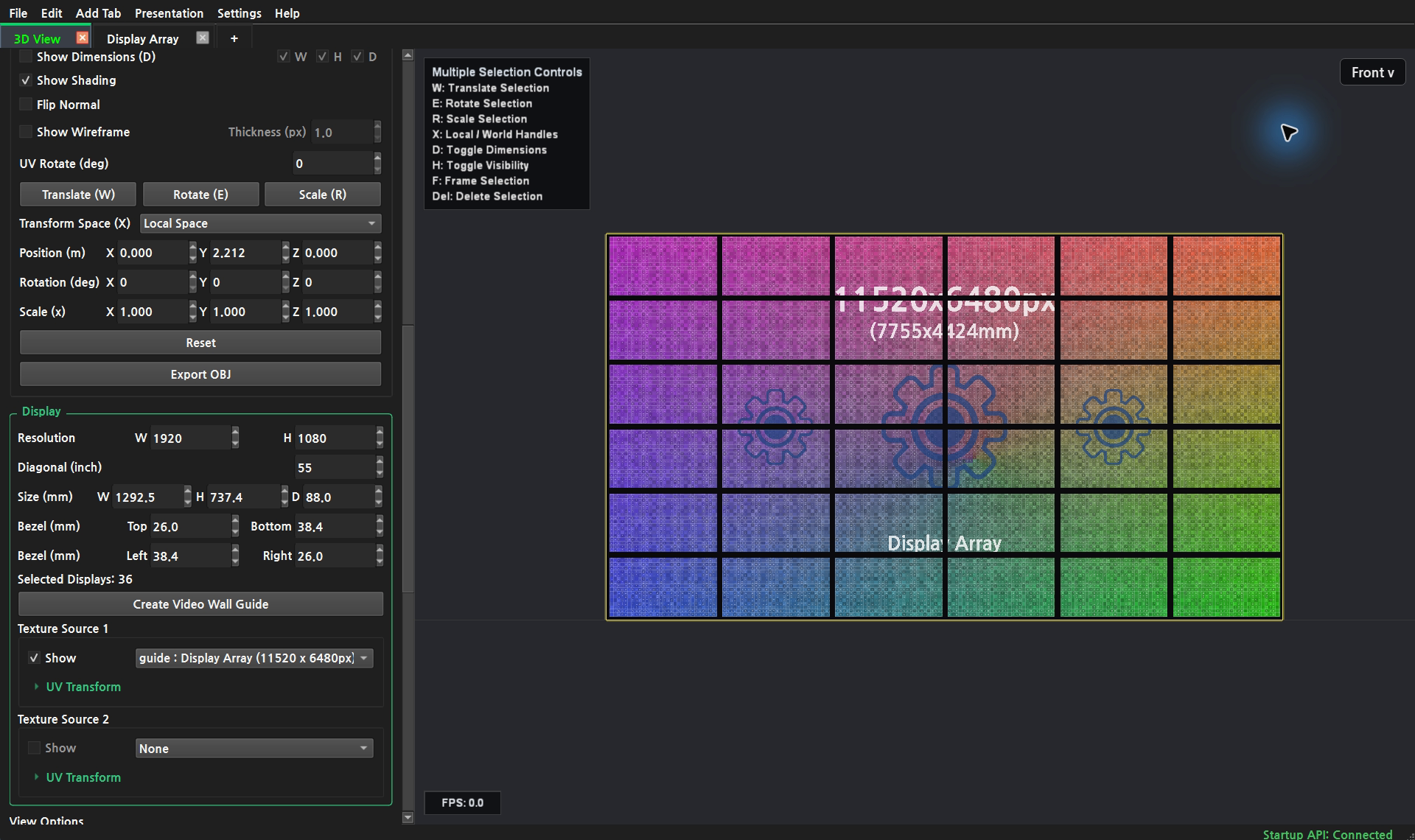Click the Diagonal inch stepper arrows
Viewport: 1415px width, 840px height.
(x=380, y=467)
